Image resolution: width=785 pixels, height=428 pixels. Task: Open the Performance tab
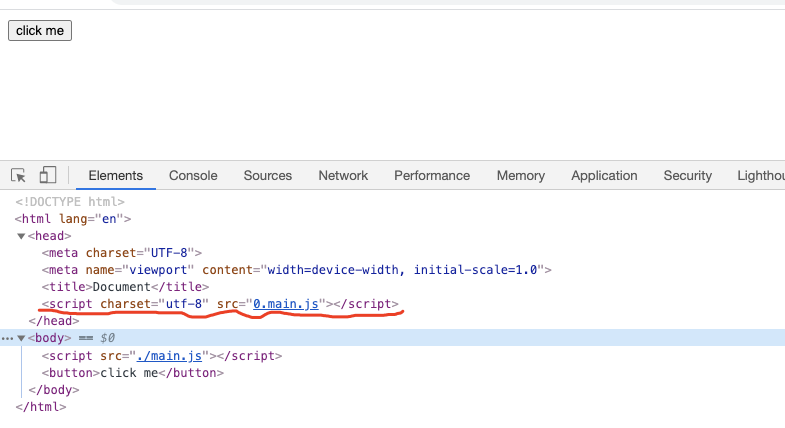(432, 176)
